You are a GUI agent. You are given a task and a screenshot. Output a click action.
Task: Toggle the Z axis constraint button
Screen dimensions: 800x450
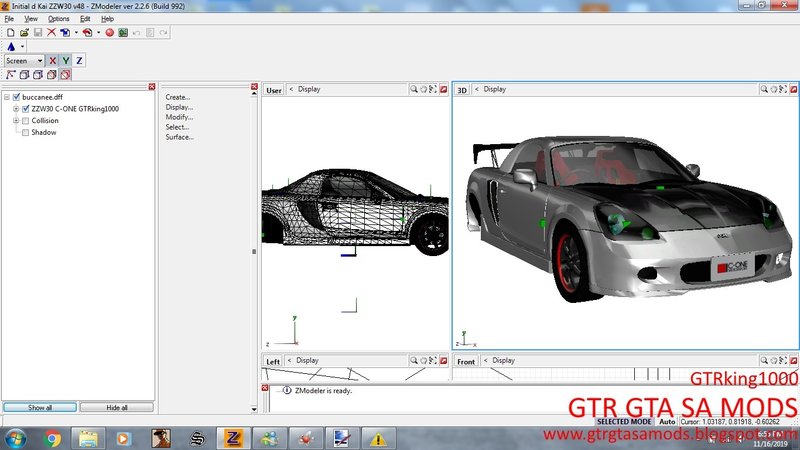[79, 61]
